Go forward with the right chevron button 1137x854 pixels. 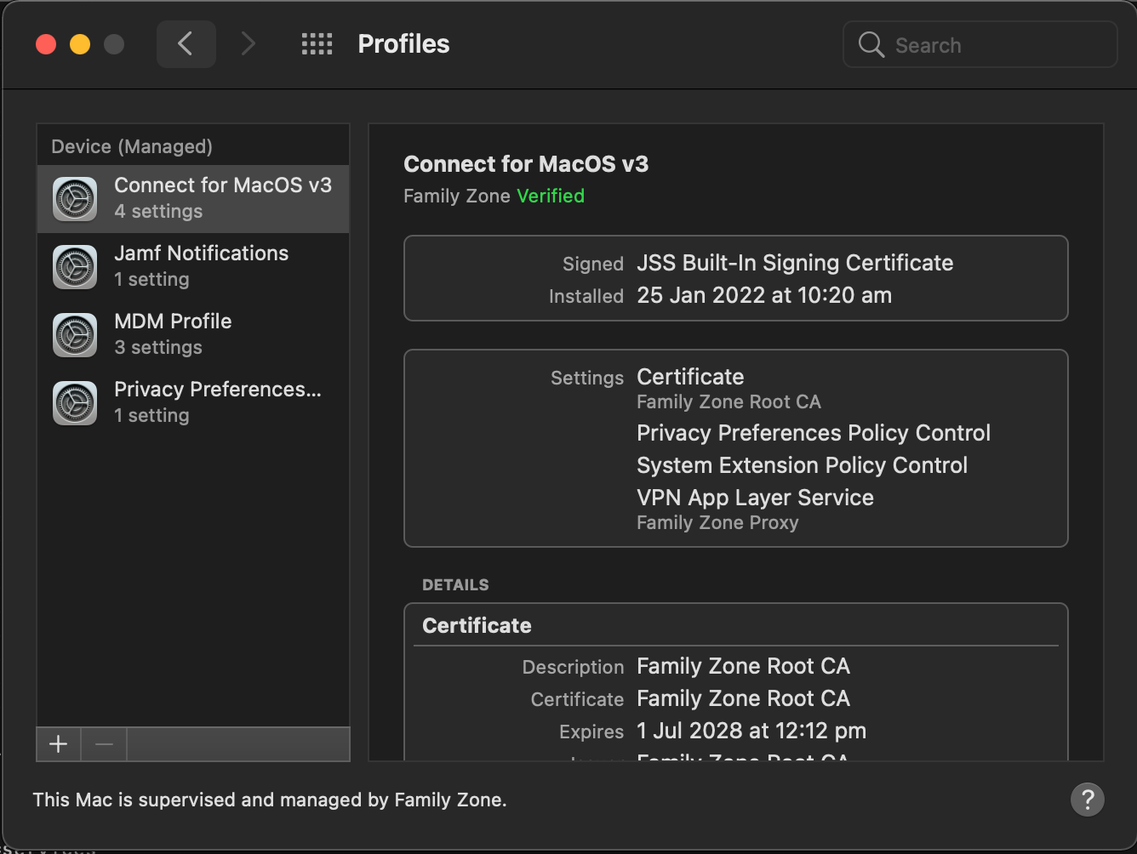248,44
